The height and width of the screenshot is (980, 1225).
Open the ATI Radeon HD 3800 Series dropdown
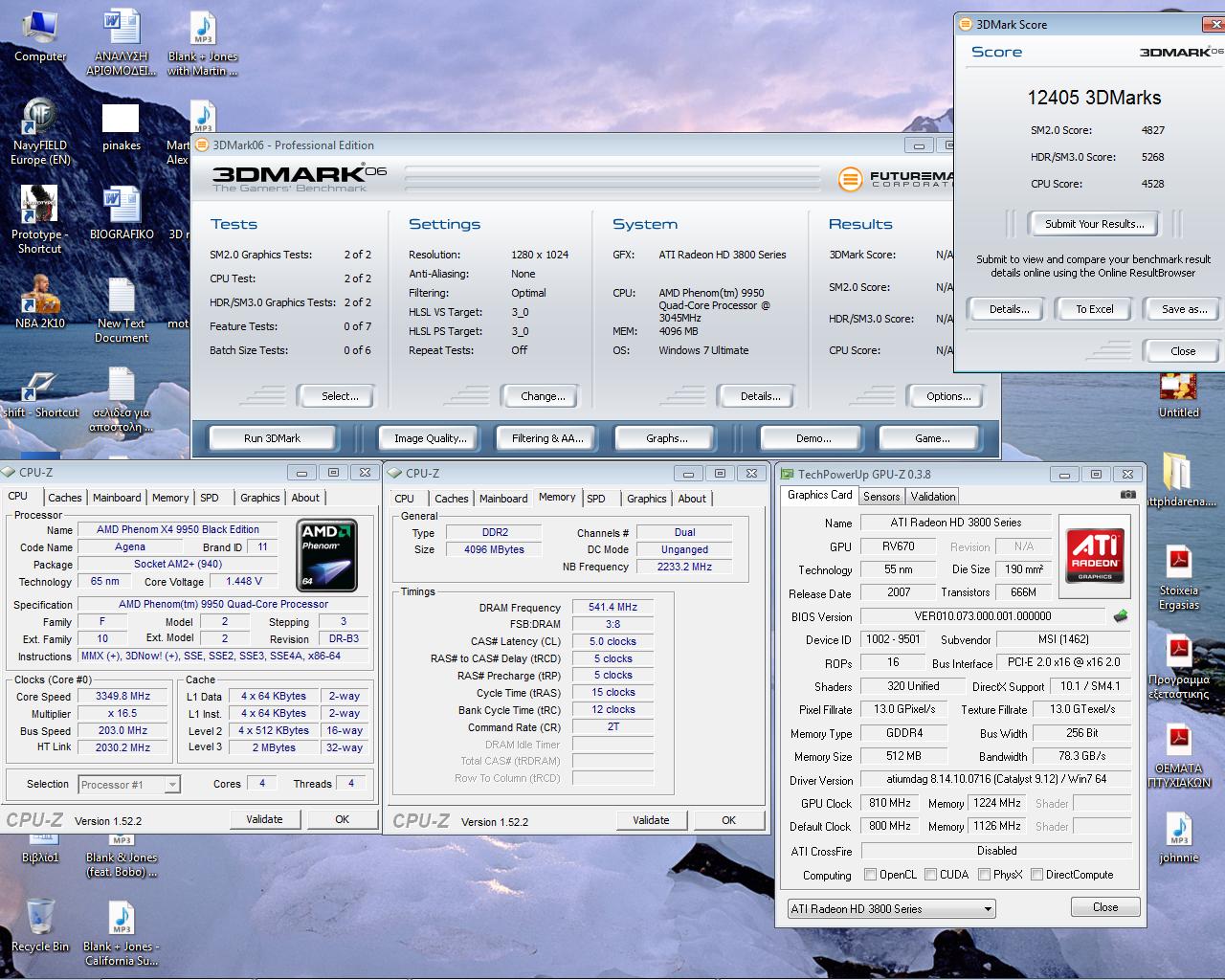(x=891, y=909)
